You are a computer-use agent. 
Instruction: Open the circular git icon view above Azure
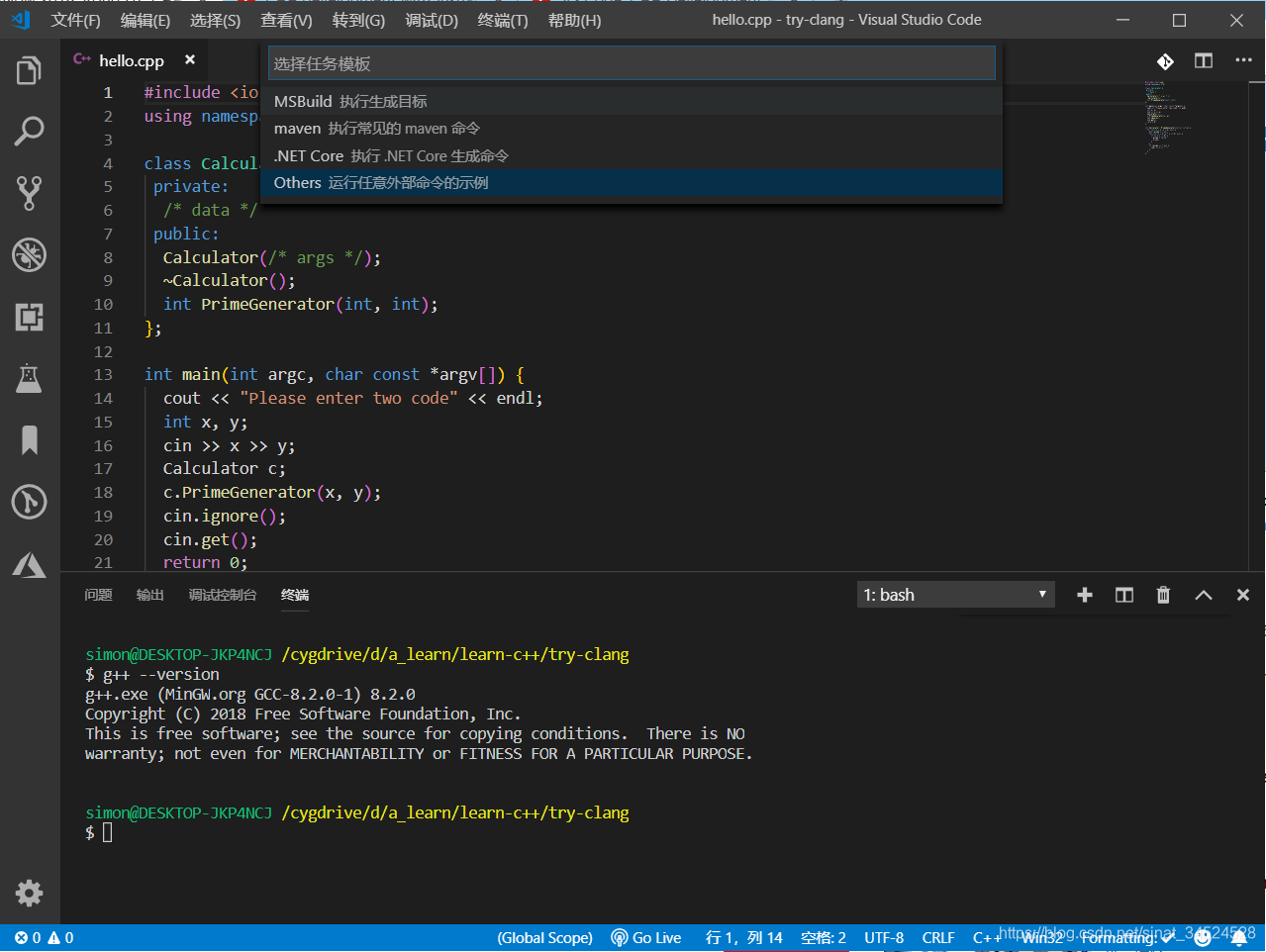(29, 502)
